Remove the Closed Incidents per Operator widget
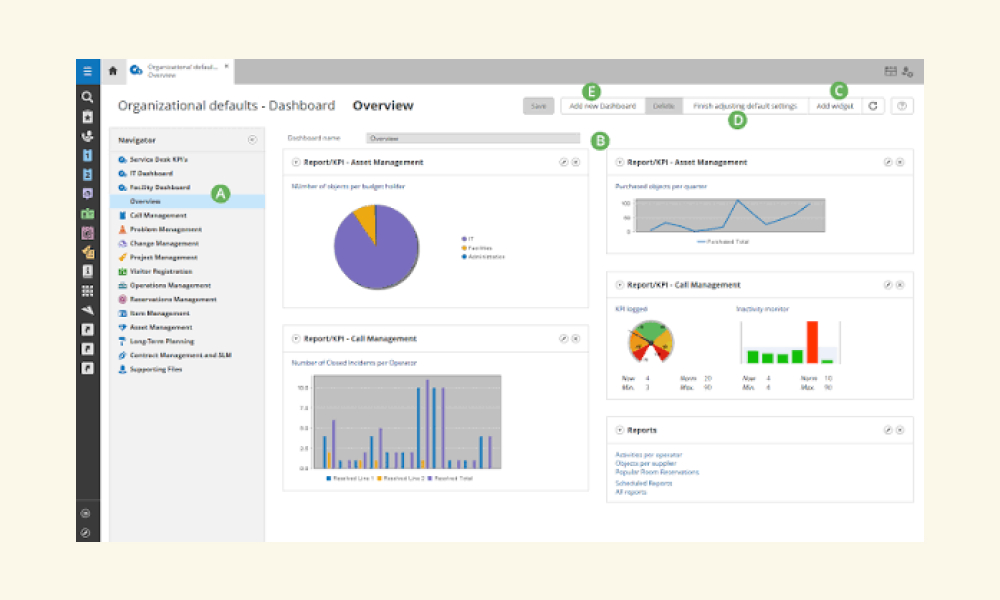This screenshot has height=600, width=1000. click(x=576, y=339)
